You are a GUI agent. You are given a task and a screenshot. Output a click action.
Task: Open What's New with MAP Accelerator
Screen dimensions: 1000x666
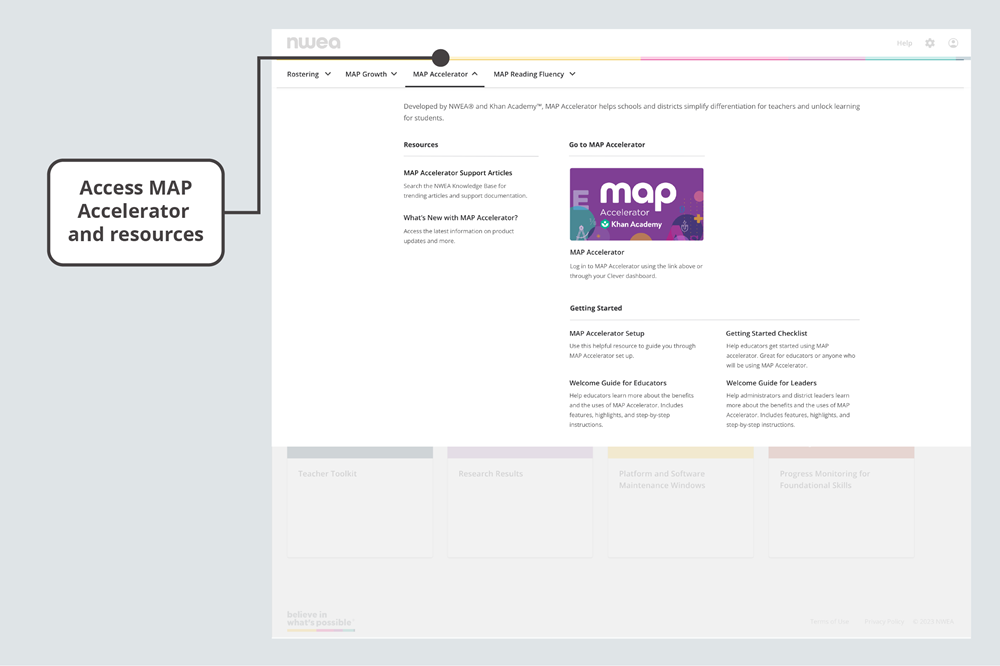[460, 217]
